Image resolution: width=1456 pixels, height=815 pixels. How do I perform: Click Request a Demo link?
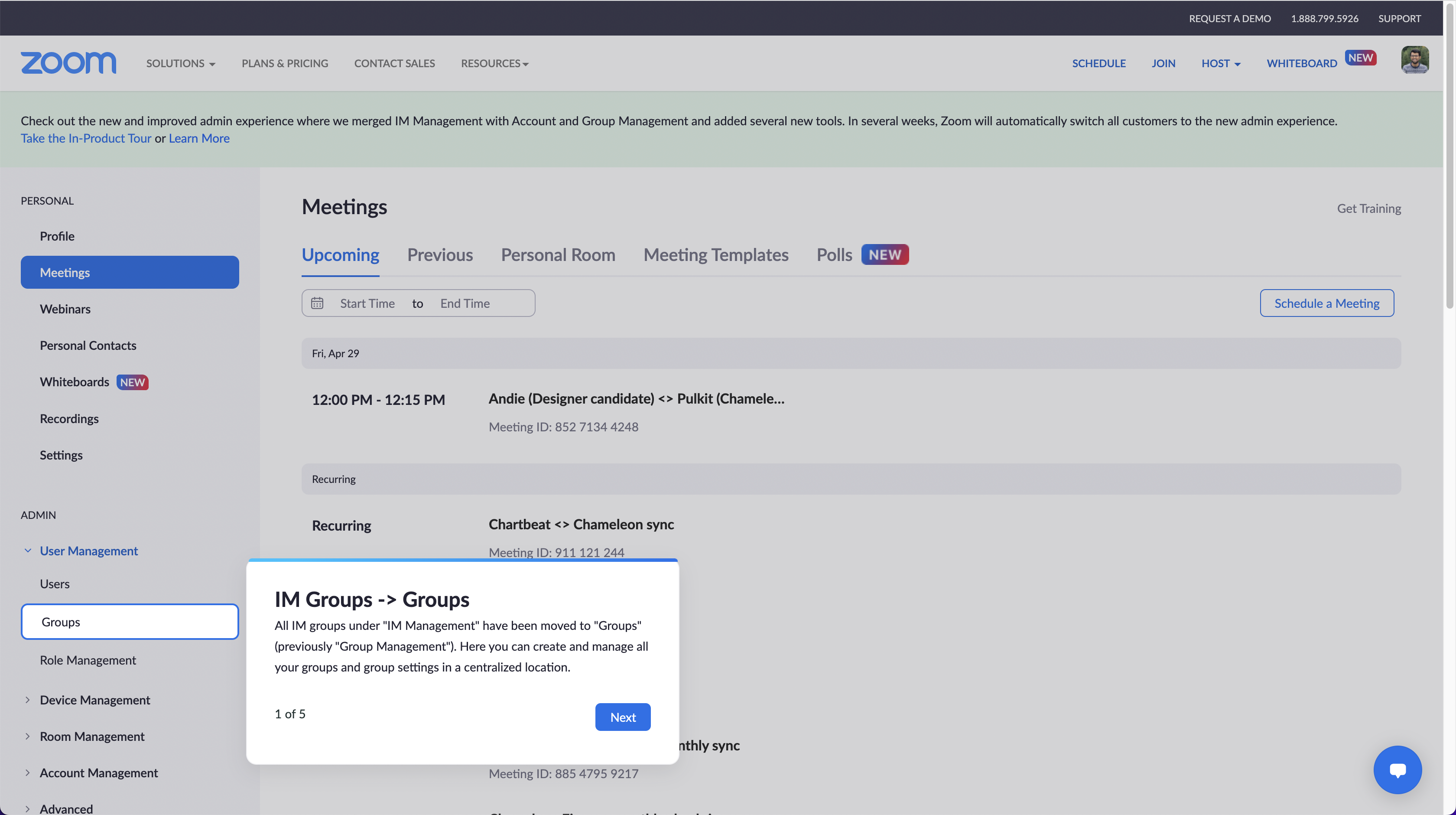(1230, 18)
